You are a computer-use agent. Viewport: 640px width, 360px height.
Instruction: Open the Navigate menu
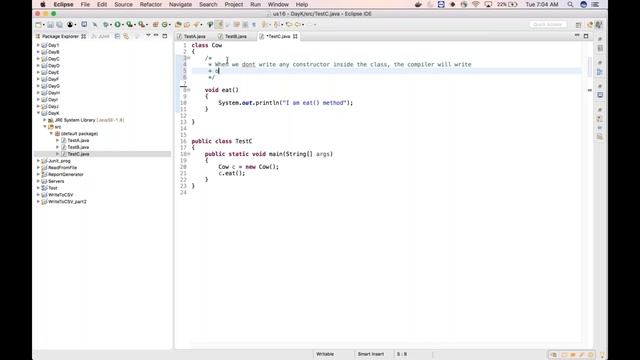tap(180, 4)
